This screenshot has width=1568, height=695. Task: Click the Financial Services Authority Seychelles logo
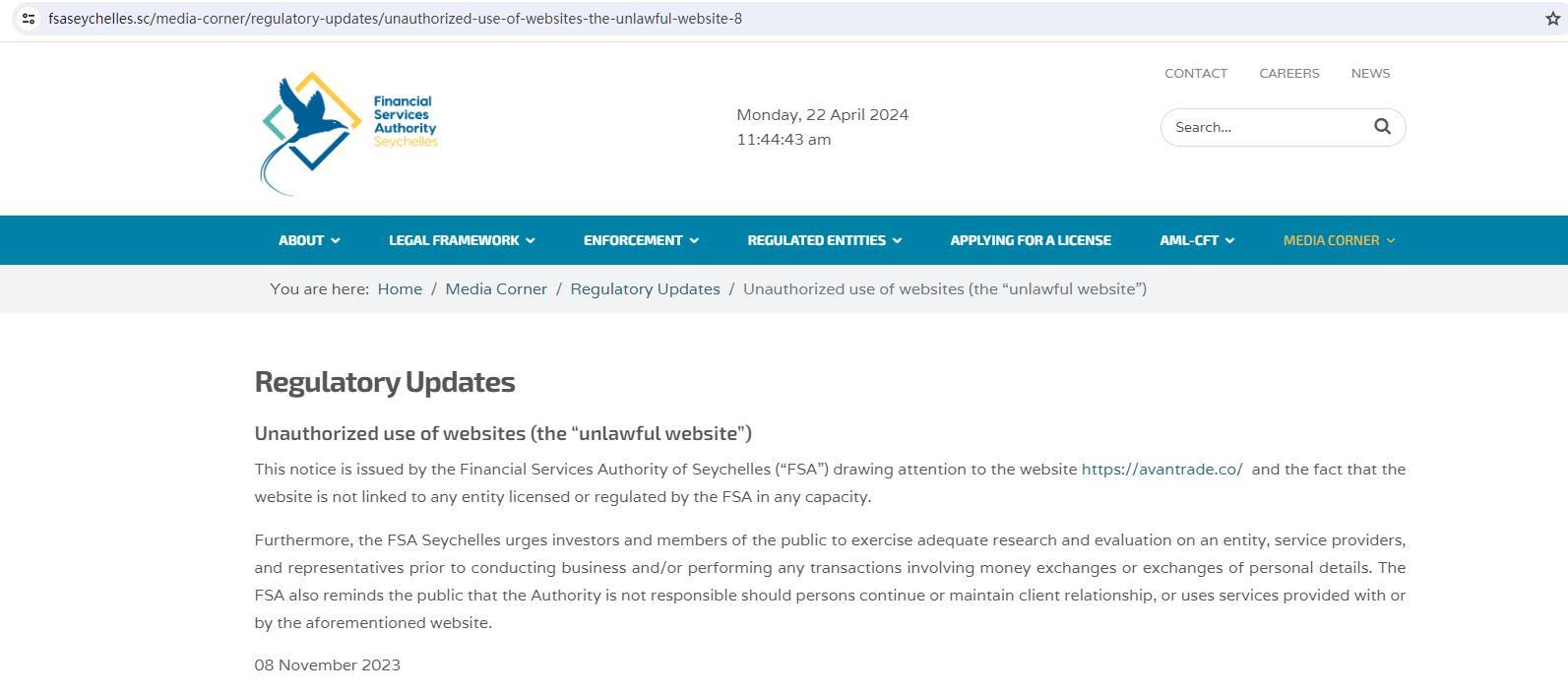click(348, 133)
